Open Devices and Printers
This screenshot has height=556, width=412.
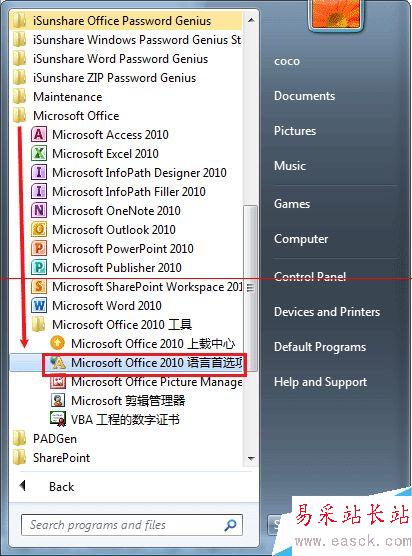[x=327, y=312]
